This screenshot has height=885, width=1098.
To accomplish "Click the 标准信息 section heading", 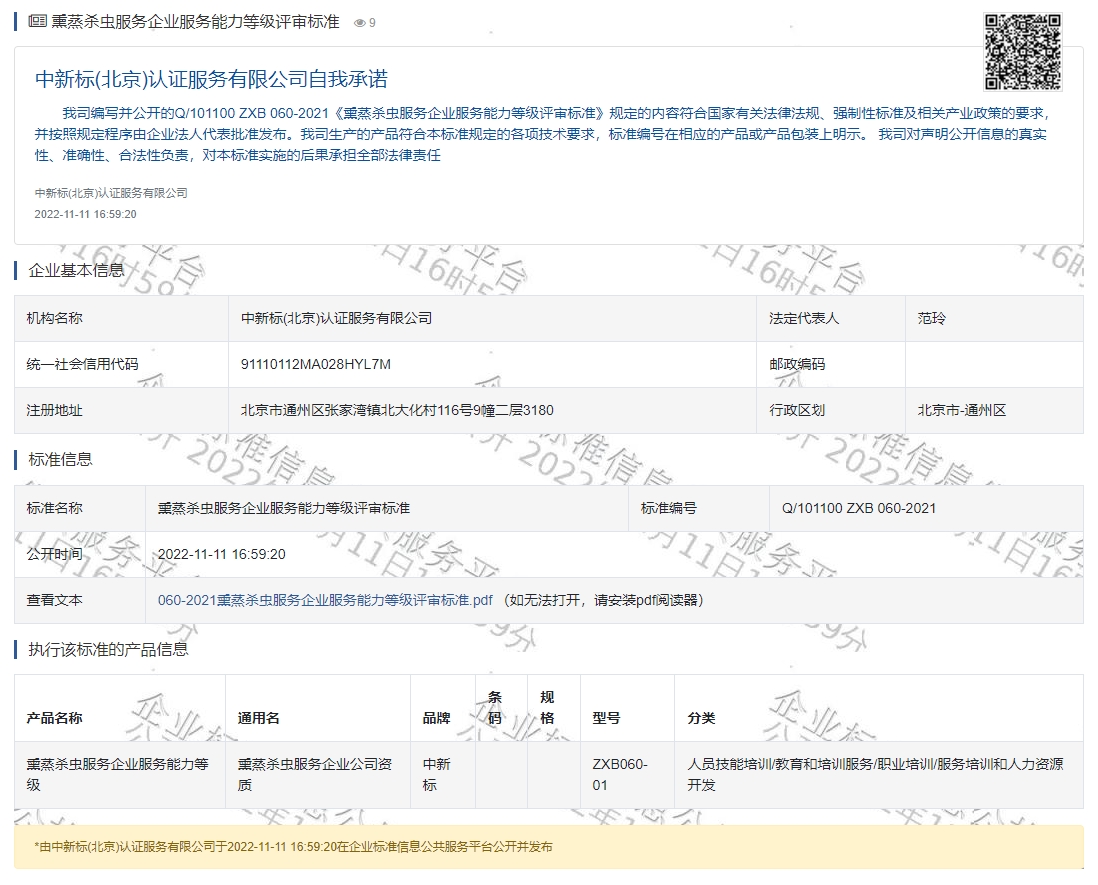I will tap(60, 459).
